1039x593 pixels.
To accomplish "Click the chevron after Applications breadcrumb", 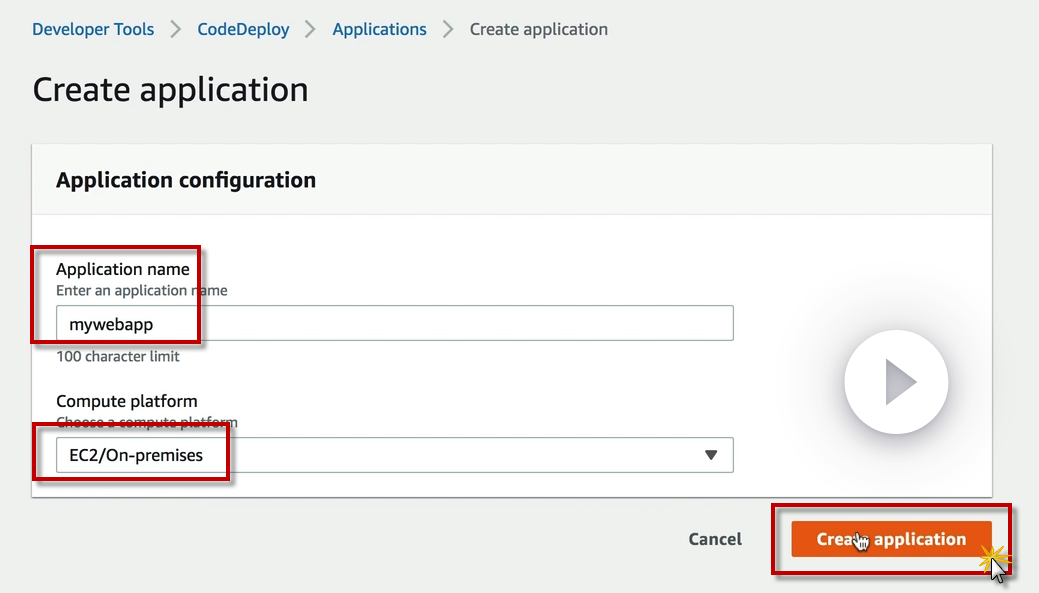I will click(448, 29).
